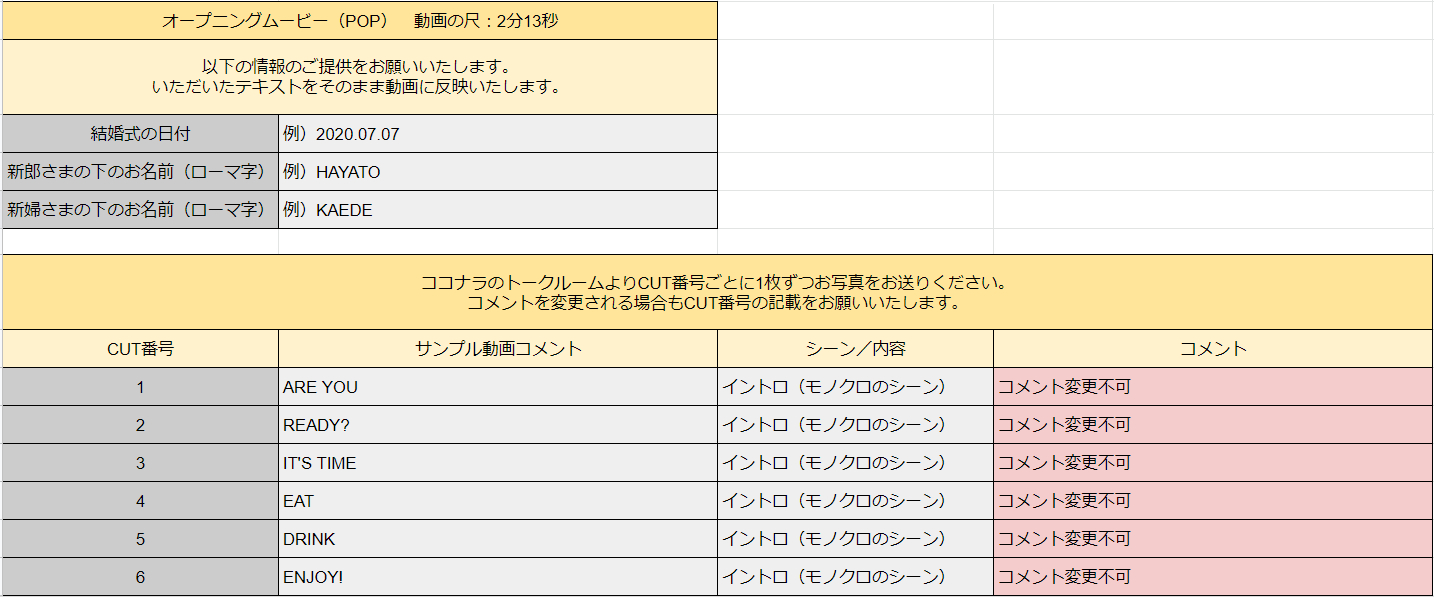The image size is (1434, 597).
Task: Click the '例）HAYATO' cell
Action: (498, 172)
